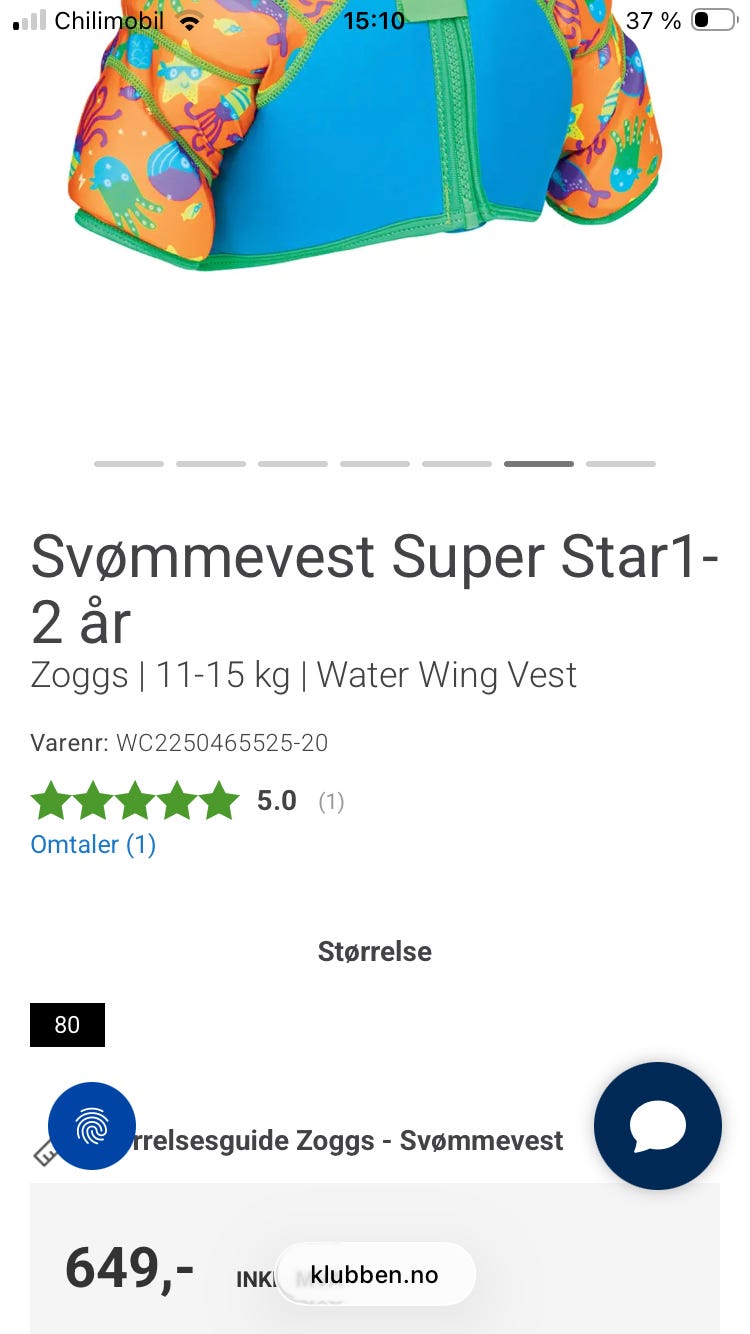Tap the review count (1)

pos(331,802)
